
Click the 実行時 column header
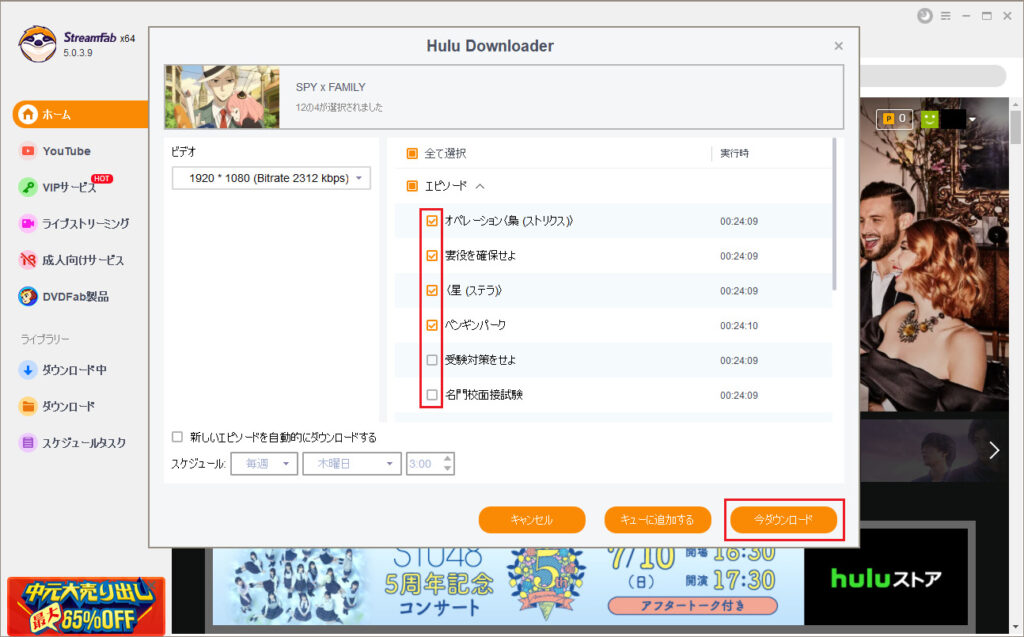pos(734,154)
